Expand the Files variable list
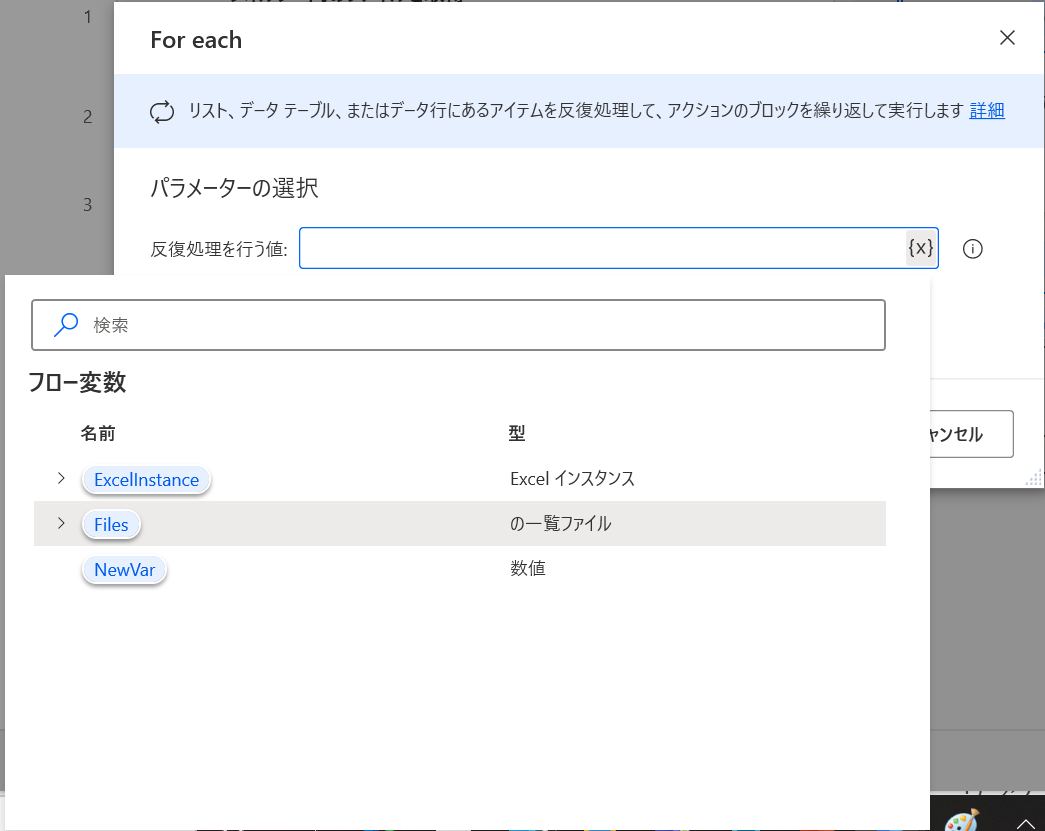Screen dimensions: 1045x831 (60, 524)
